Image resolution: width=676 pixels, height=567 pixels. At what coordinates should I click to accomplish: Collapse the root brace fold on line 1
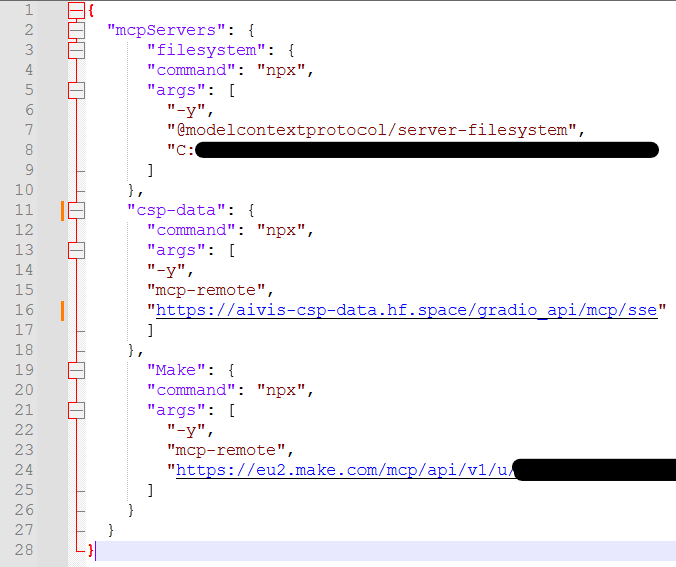coord(76,10)
